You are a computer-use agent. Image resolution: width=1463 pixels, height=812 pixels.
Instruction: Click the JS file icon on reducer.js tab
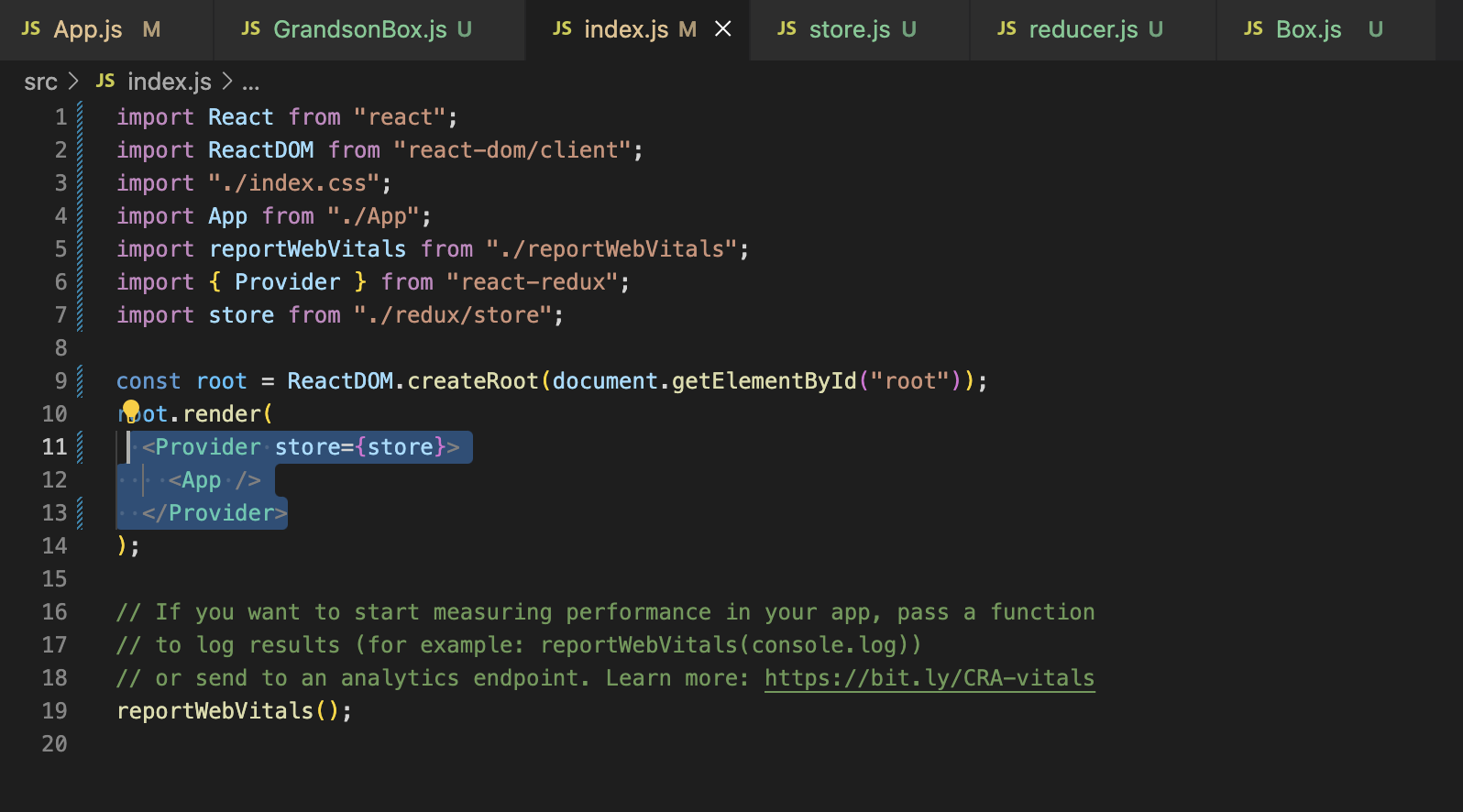[1006, 29]
